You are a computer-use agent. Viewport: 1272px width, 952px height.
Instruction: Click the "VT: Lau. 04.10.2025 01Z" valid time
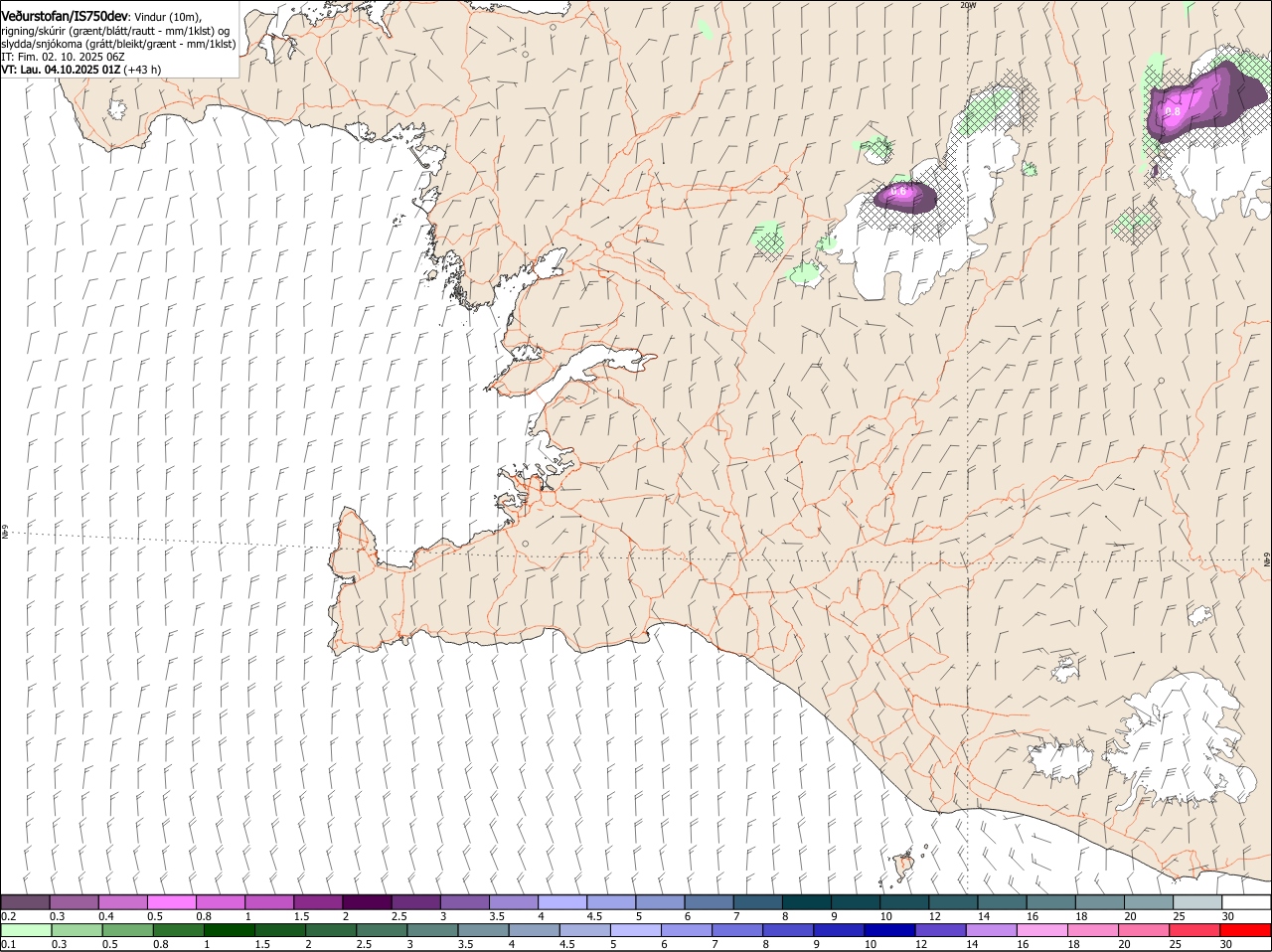click(62, 70)
